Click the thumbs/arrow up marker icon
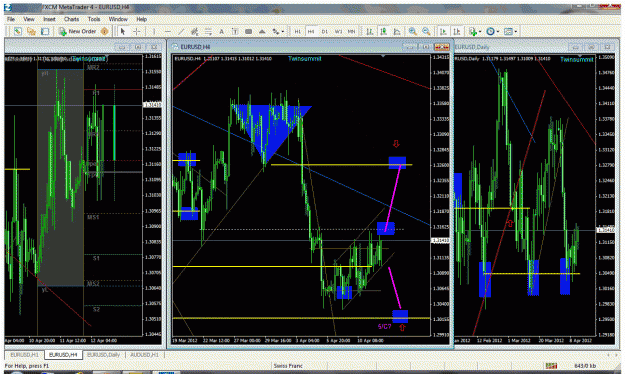 [x=262, y=31]
